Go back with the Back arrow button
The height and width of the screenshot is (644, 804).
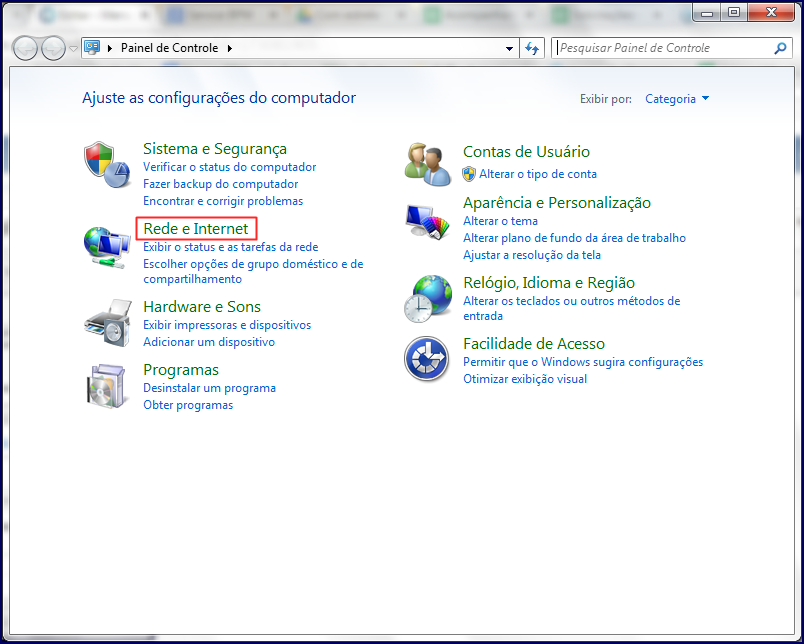[25, 49]
